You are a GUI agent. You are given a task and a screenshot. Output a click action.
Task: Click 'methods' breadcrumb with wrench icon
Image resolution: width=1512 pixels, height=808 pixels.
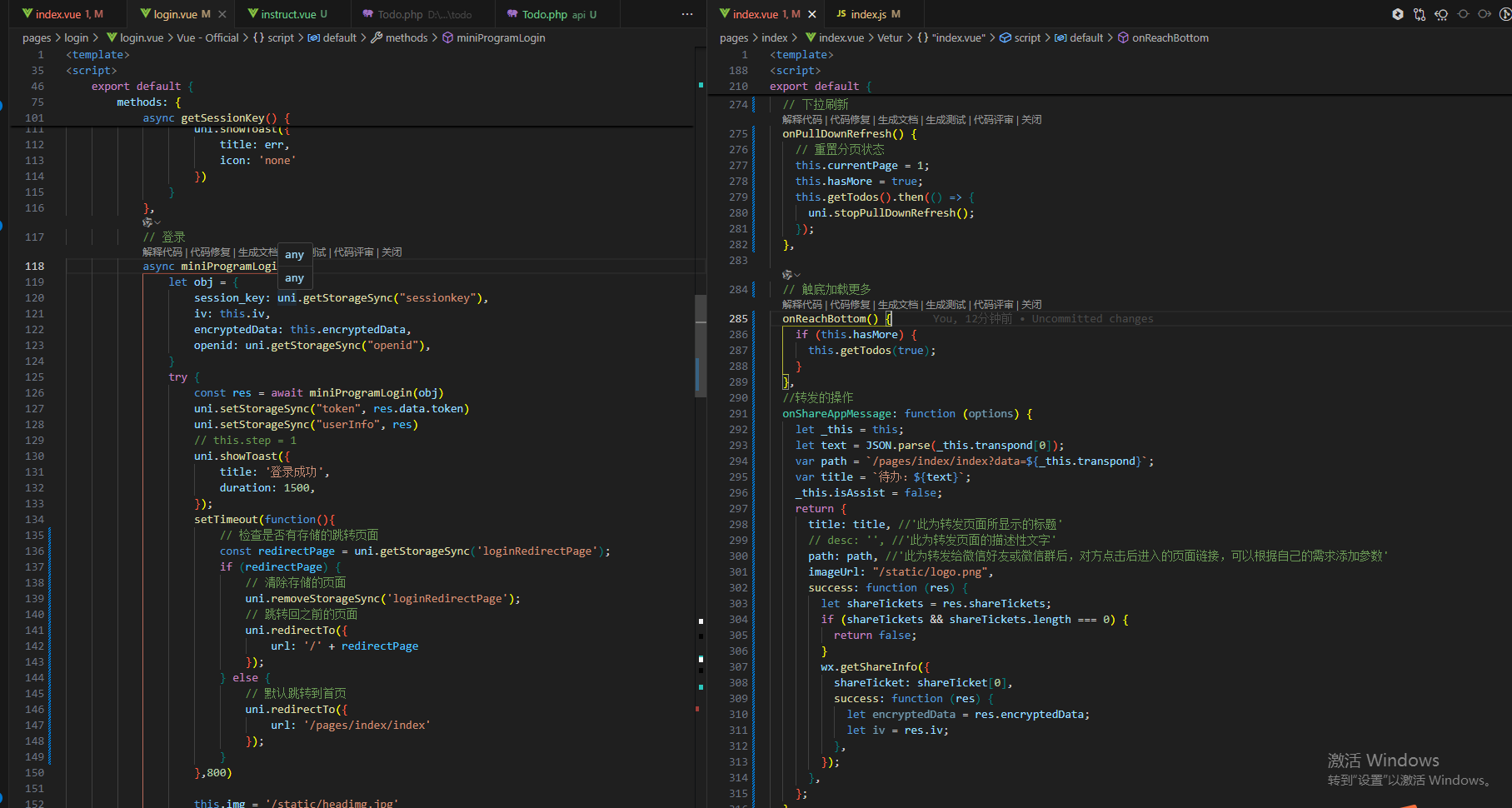point(399,37)
